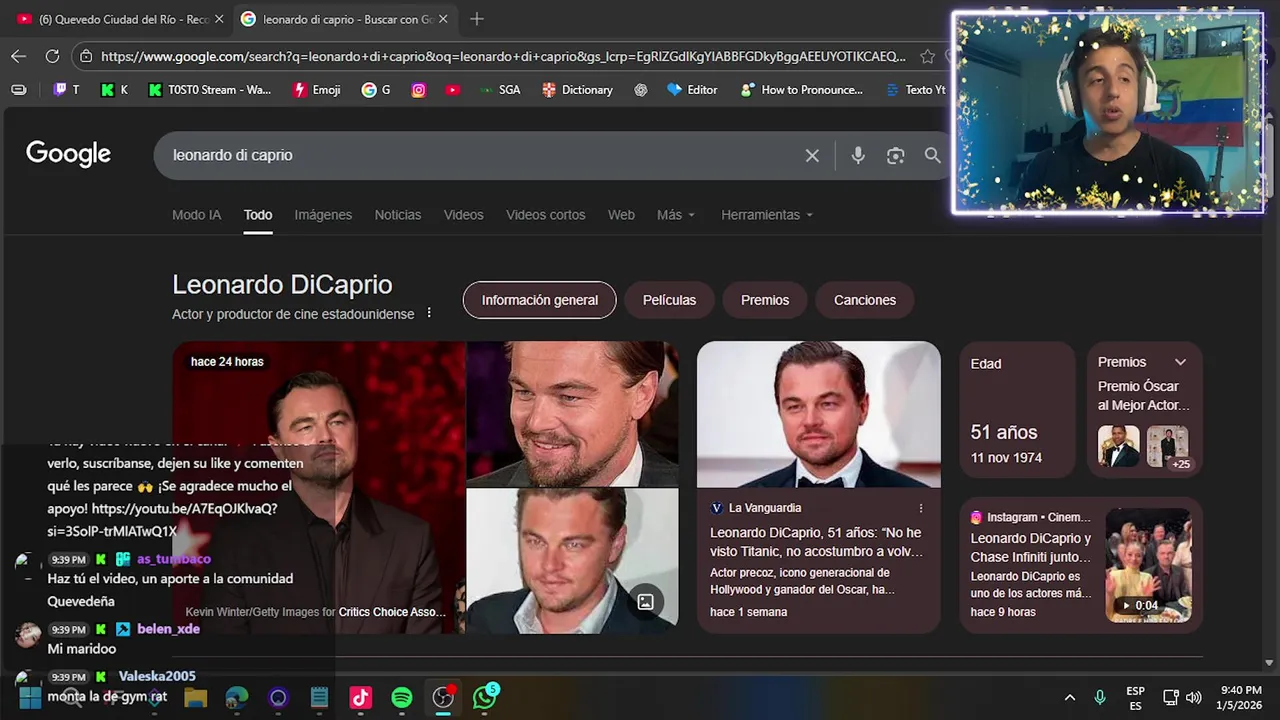Open the SGA bookmark
This screenshot has height=720, width=1280.
coord(500,89)
